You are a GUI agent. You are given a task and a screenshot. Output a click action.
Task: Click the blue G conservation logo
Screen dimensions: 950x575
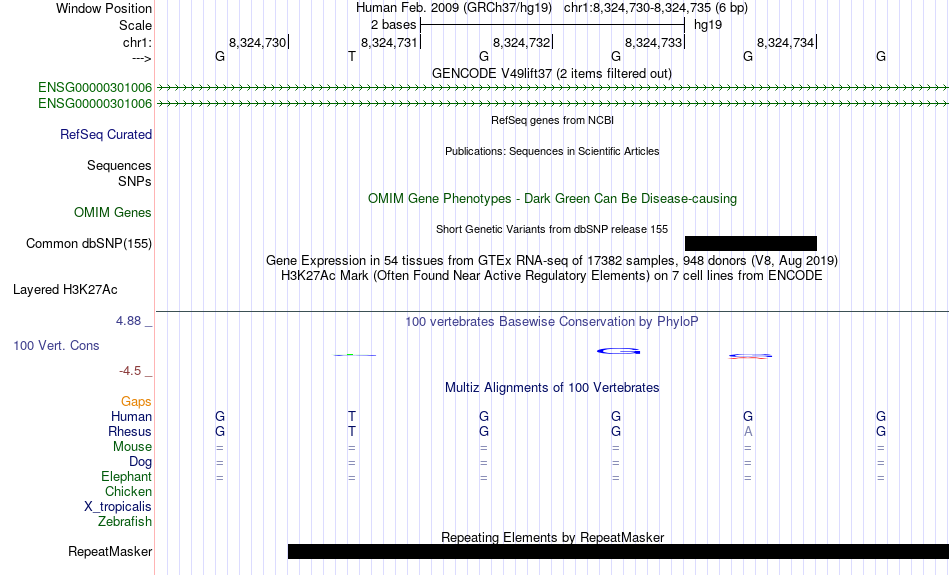(x=618, y=351)
